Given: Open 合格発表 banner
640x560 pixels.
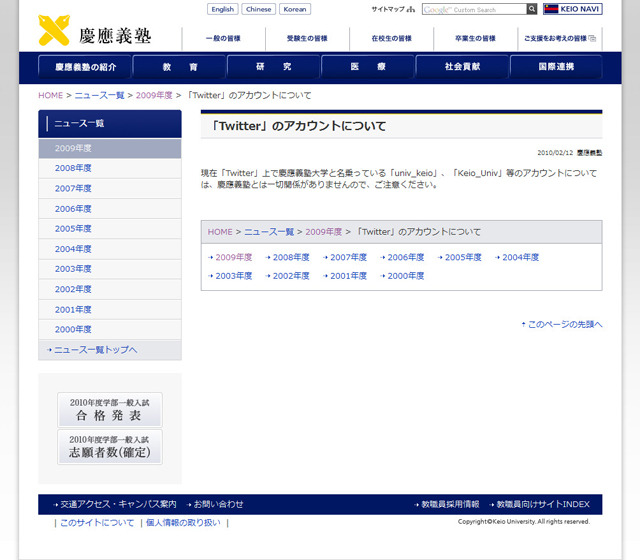Looking at the screenshot, I should click(110, 410).
